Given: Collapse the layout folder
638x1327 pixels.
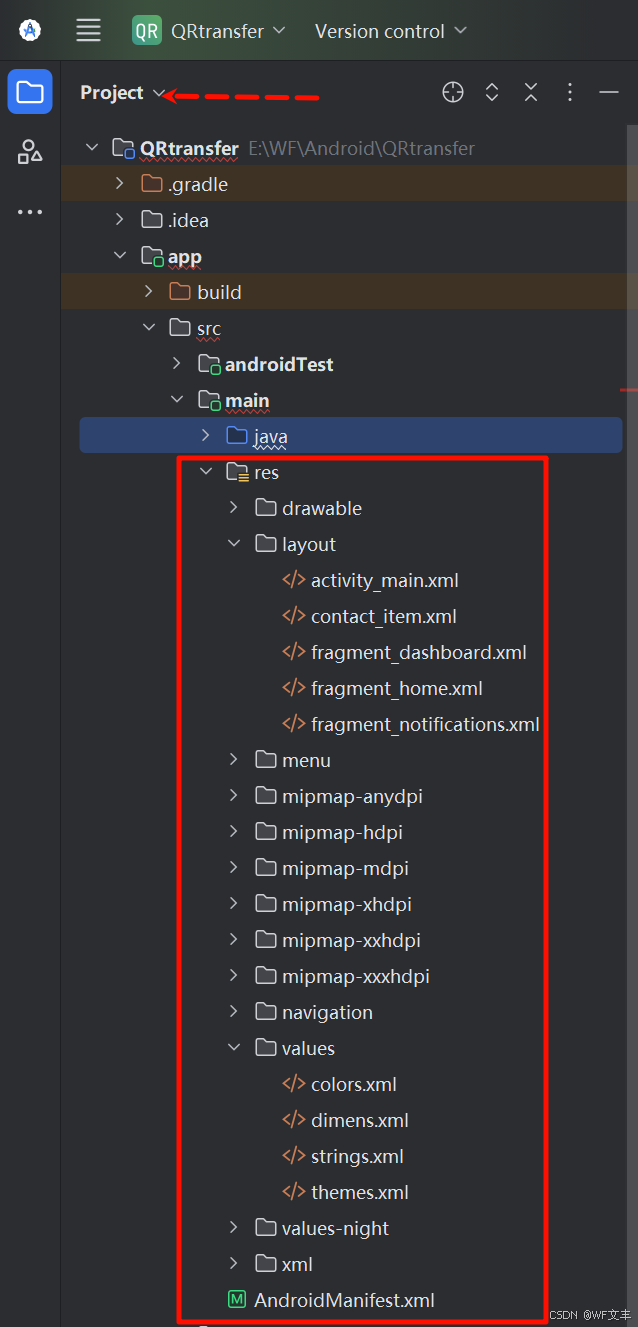Looking at the screenshot, I should (234, 544).
